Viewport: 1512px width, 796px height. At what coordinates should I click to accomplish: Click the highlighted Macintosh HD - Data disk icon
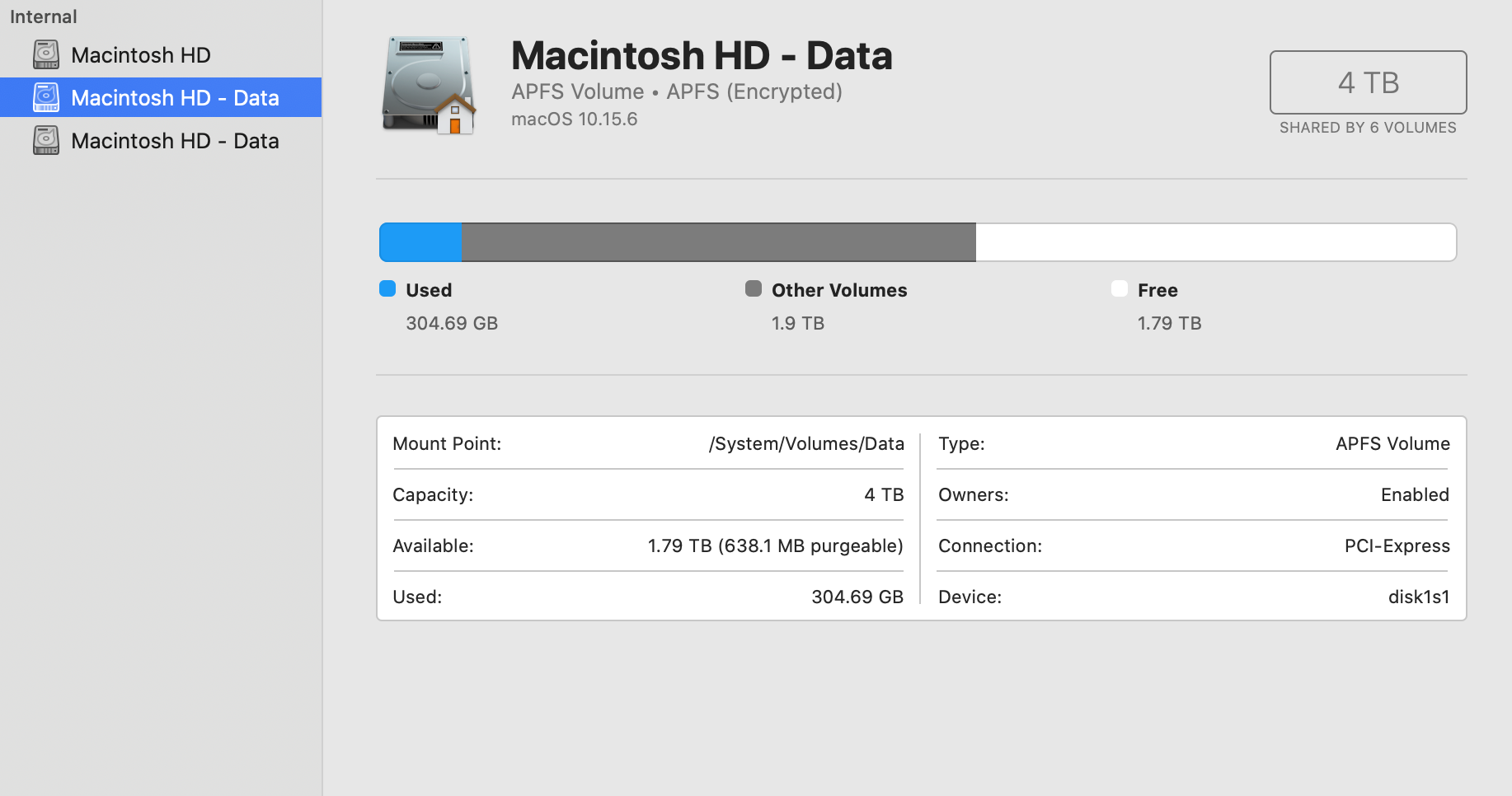pos(46,98)
